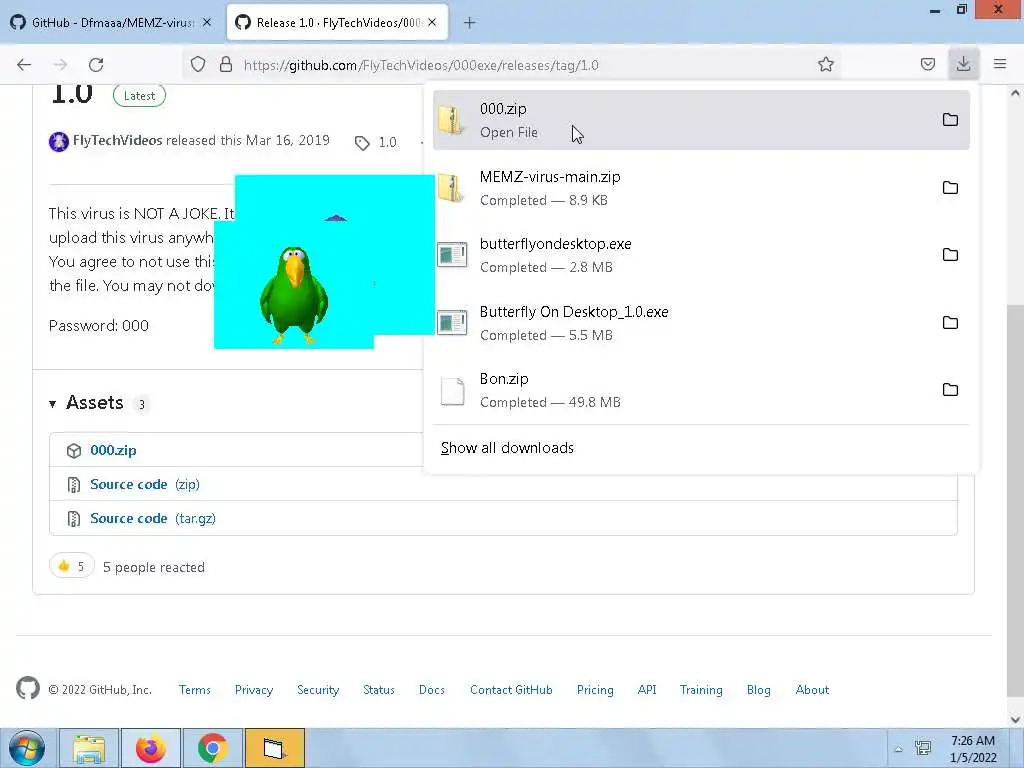
Task: Open a new tab with plus button
Action: [x=470, y=23]
